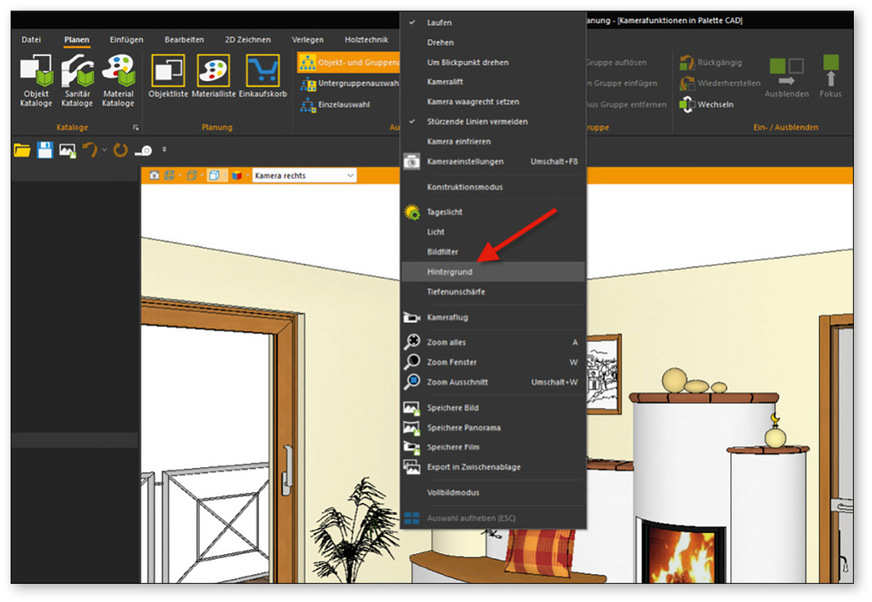Click the Wechseln button
Image resolution: width=872 pixels, height=602 pixels.
tap(714, 103)
